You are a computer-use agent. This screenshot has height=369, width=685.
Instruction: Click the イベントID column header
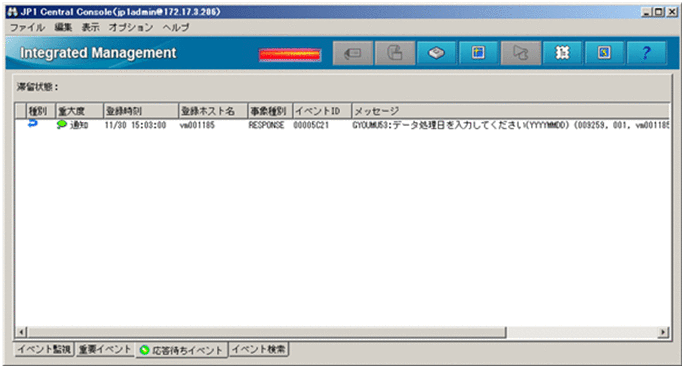click(x=322, y=111)
